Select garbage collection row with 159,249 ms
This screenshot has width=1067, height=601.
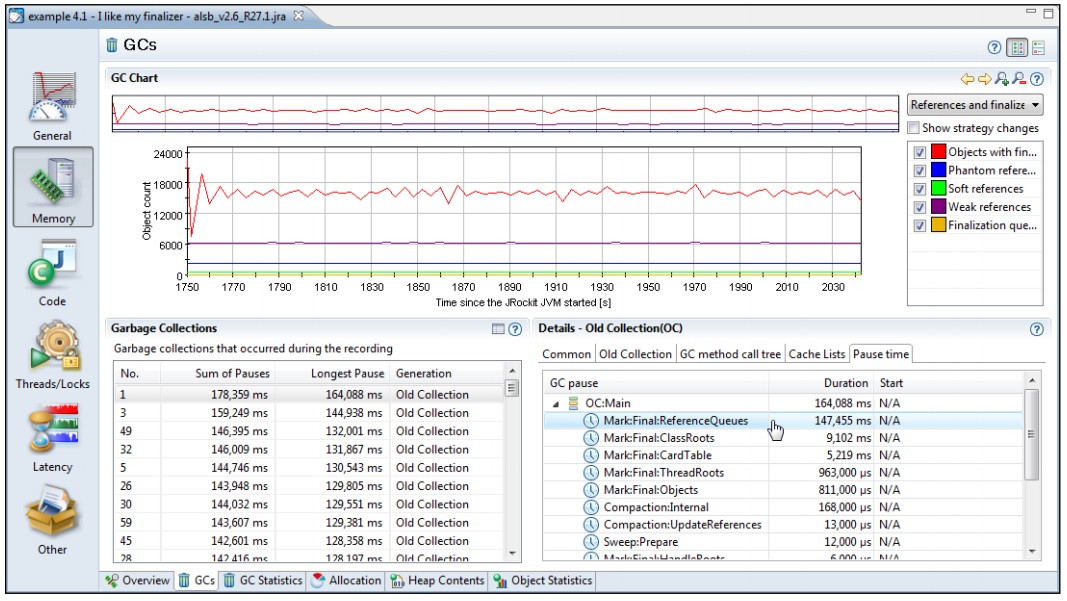click(x=310, y=412)
